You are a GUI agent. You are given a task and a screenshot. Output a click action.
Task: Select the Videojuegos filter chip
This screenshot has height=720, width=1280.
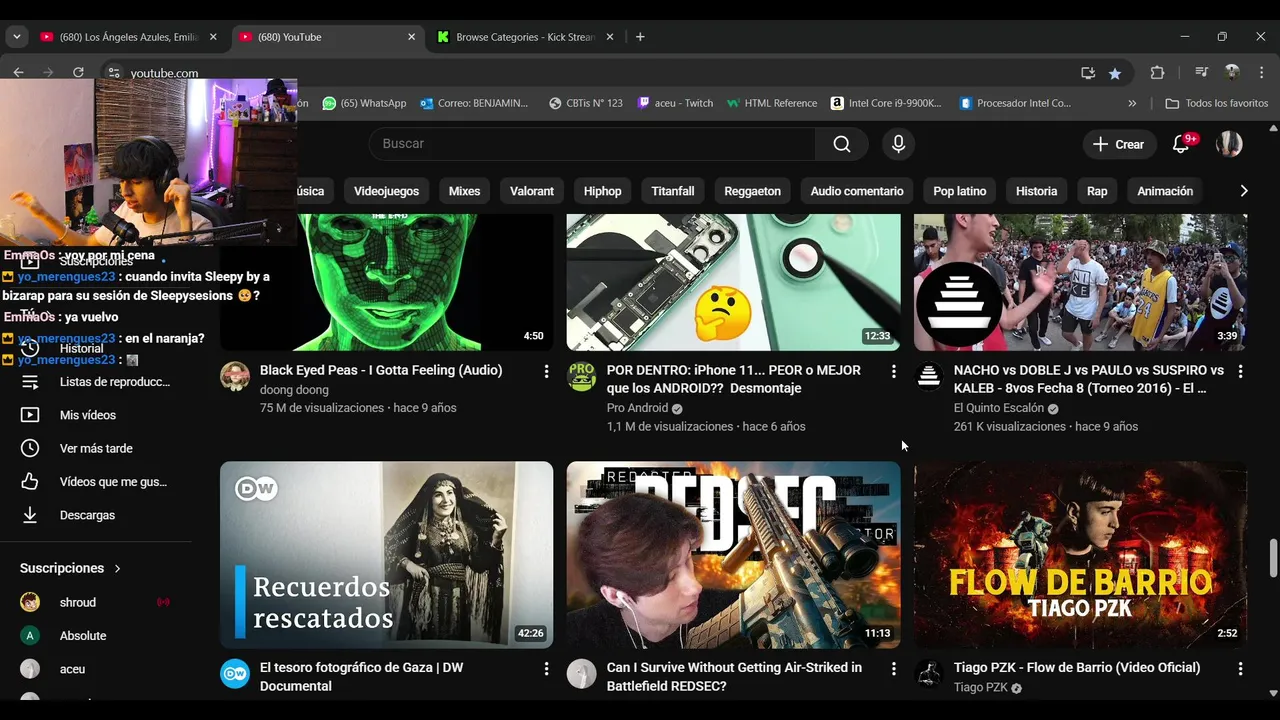pyautogui.click(x=386, y=191)
